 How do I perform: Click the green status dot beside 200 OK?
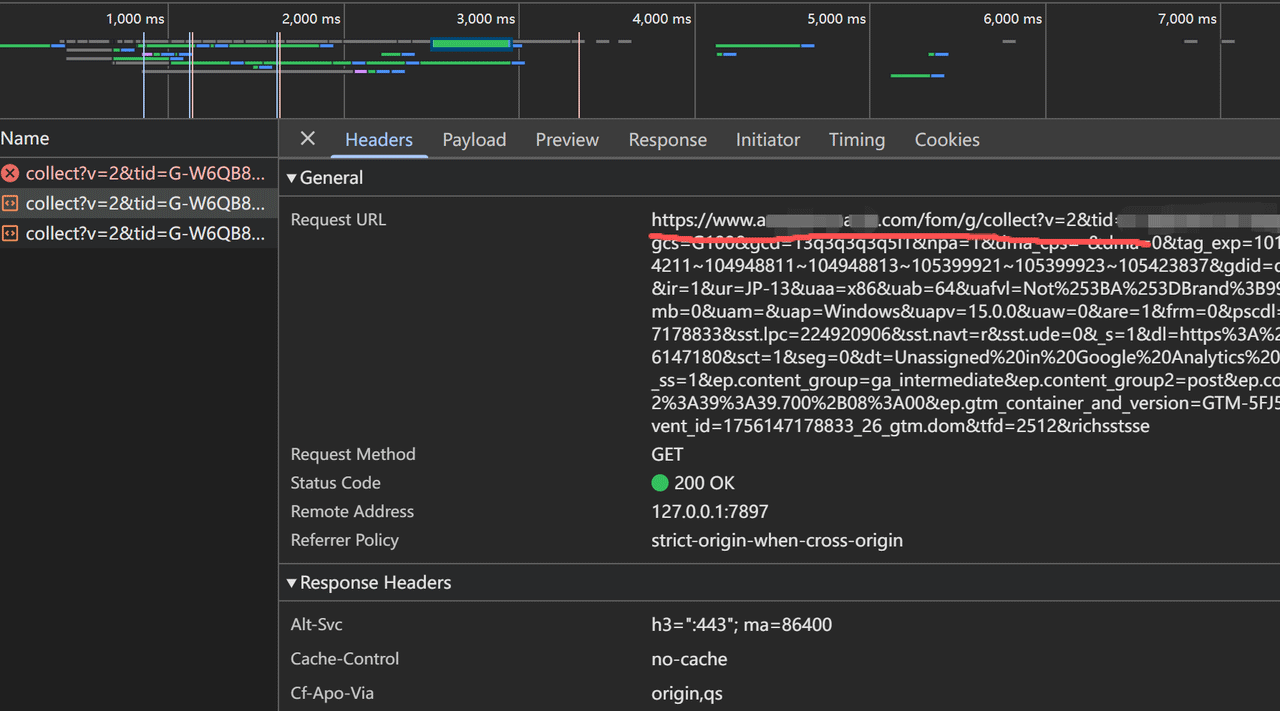[x=660, y=483]
